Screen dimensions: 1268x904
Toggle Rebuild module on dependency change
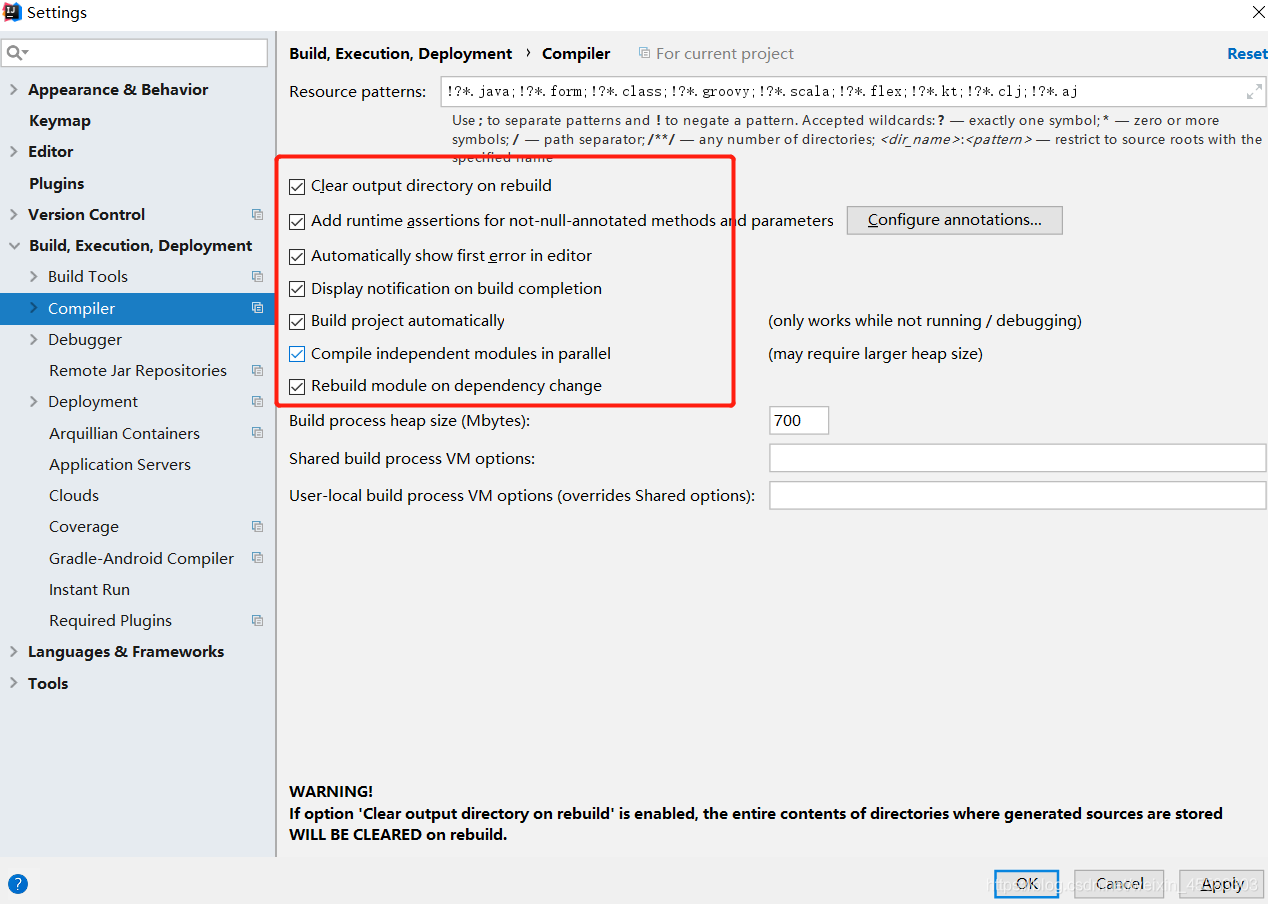297,386
